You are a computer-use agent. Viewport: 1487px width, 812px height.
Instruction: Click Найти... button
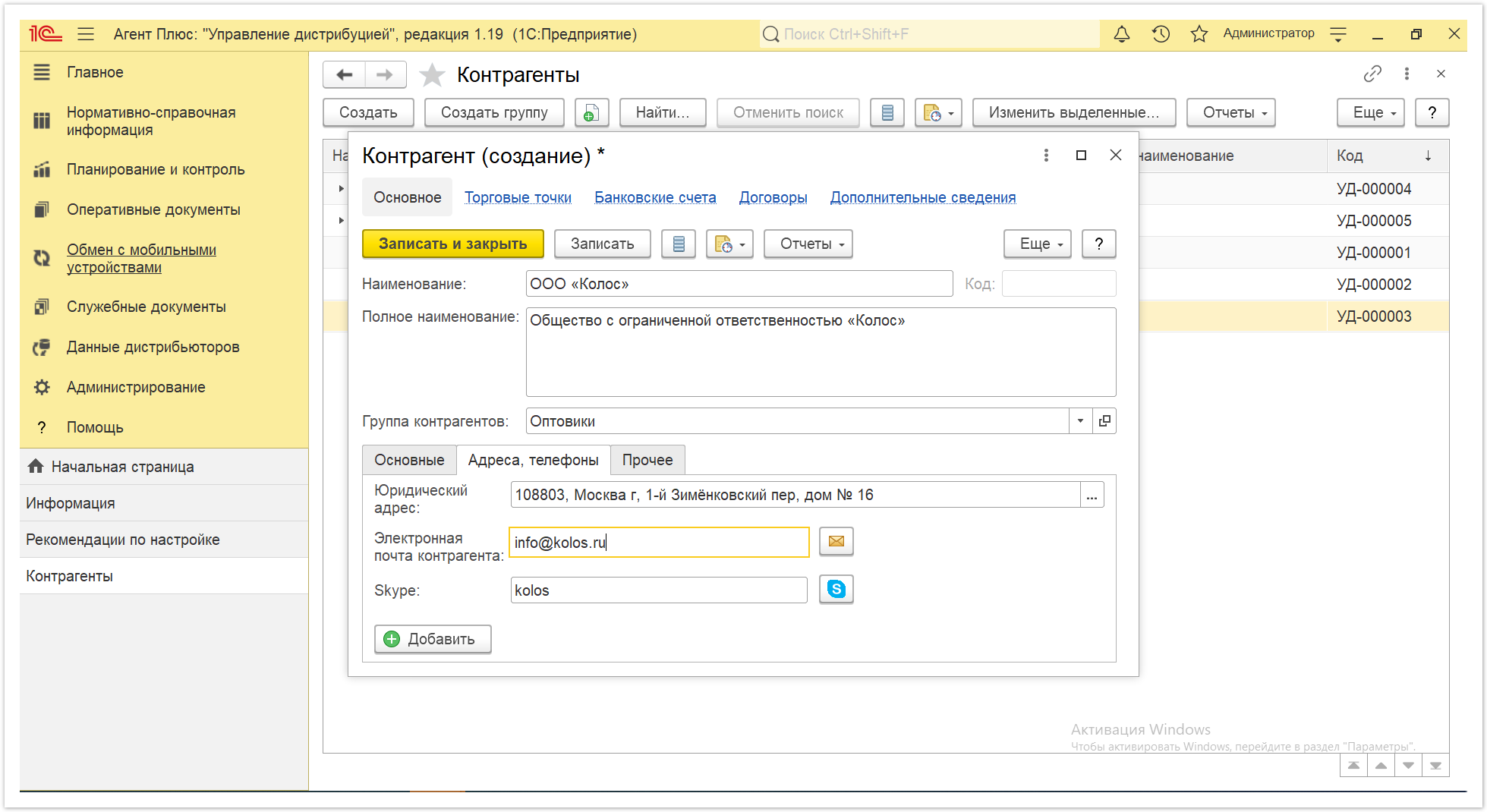(663, 112)
